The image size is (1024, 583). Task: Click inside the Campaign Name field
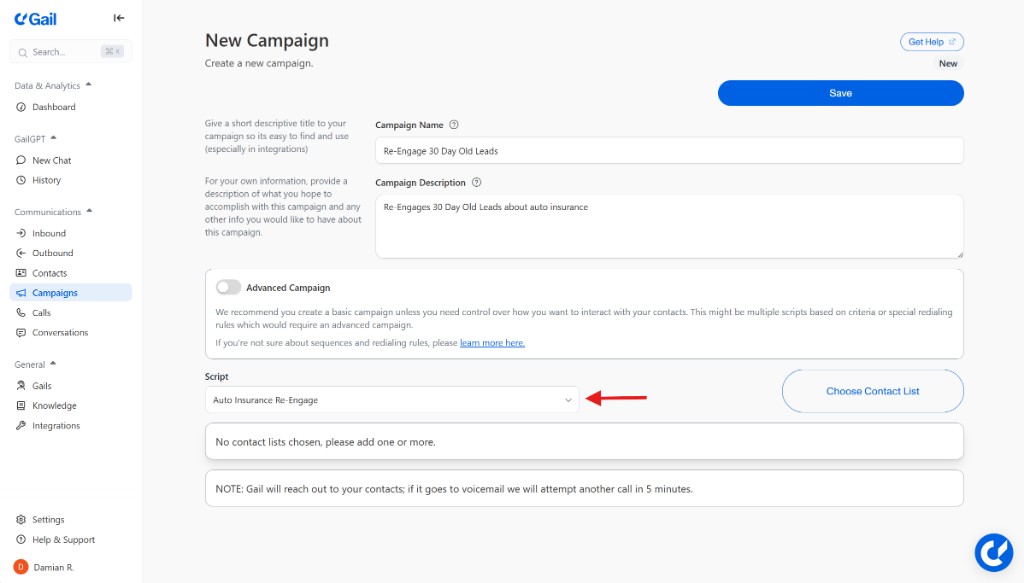[x=670, y=150]
